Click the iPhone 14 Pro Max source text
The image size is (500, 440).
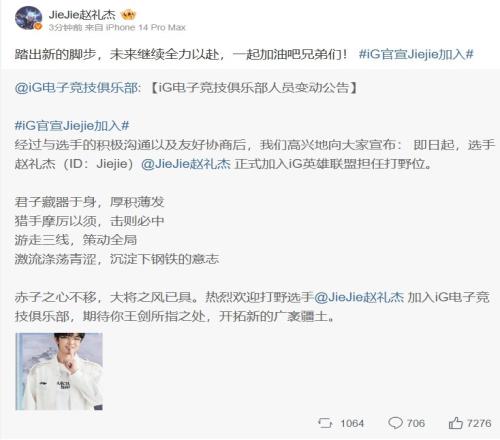click(146, 27)
